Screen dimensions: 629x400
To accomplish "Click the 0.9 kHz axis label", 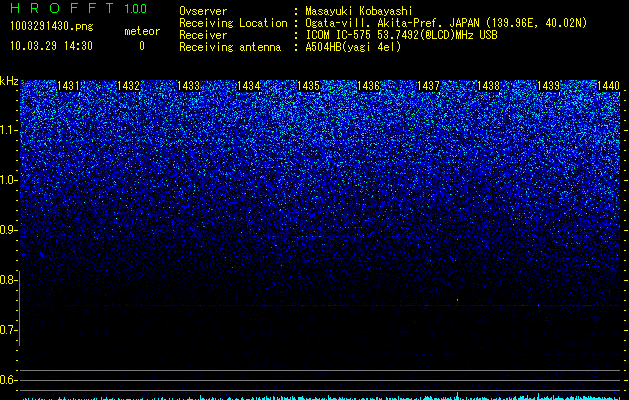I will 8,230.
